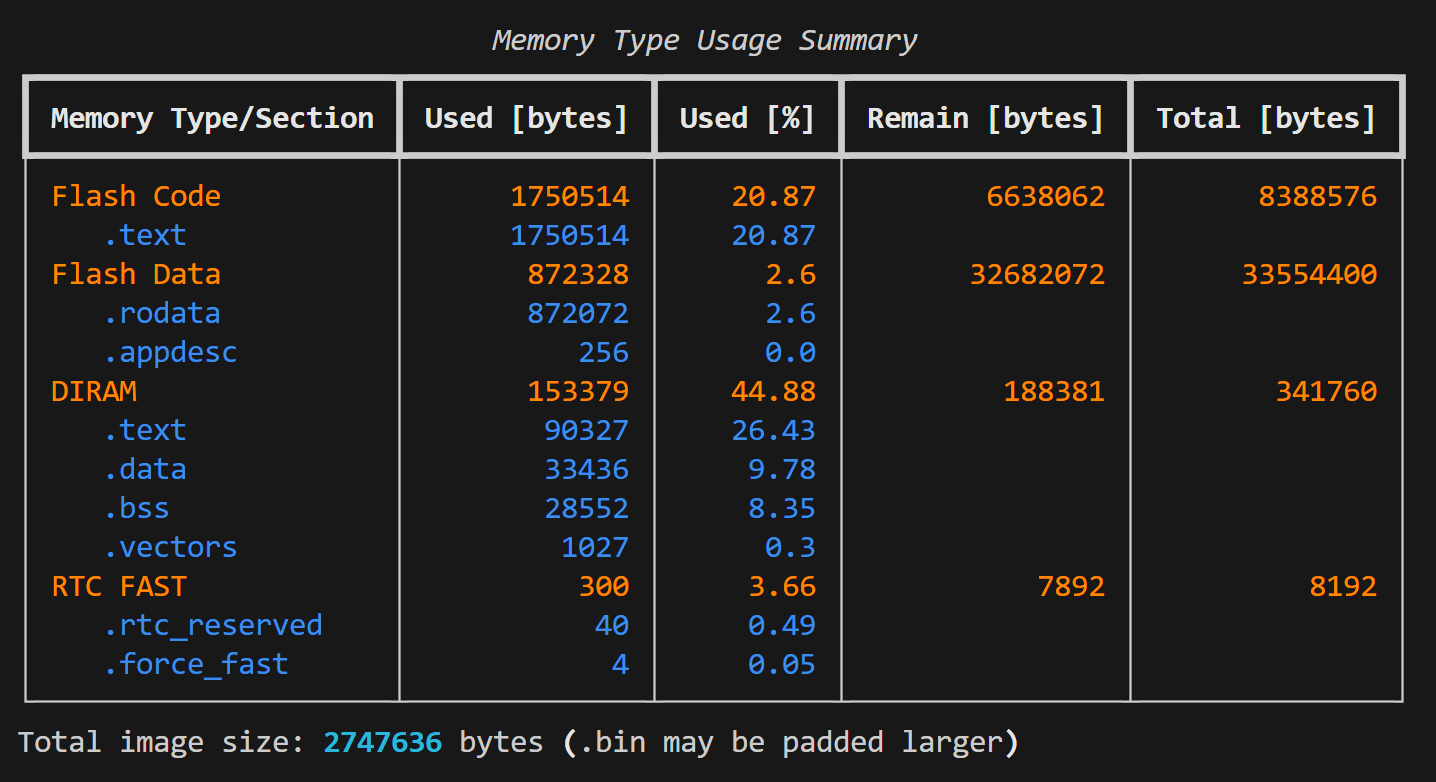Click the .data used bytes 33436
Image resolution: width=1436 pixels, height=782 pixels.
point(587,469)
